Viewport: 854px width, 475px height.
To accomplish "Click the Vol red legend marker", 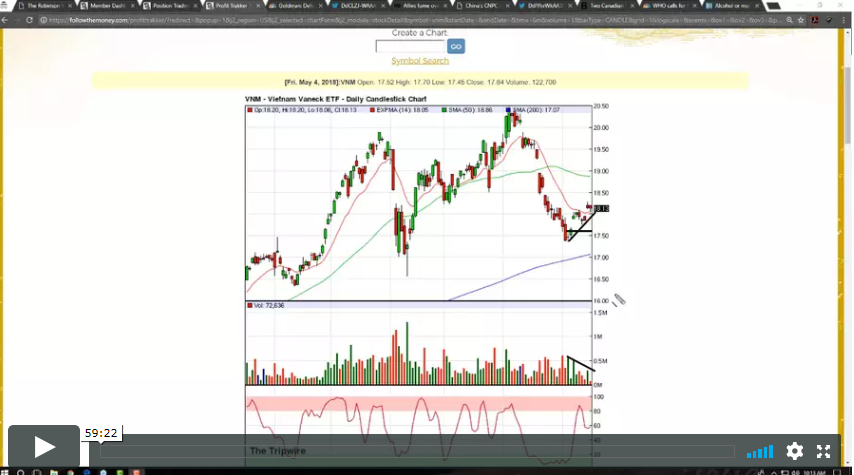I will 250,305.
